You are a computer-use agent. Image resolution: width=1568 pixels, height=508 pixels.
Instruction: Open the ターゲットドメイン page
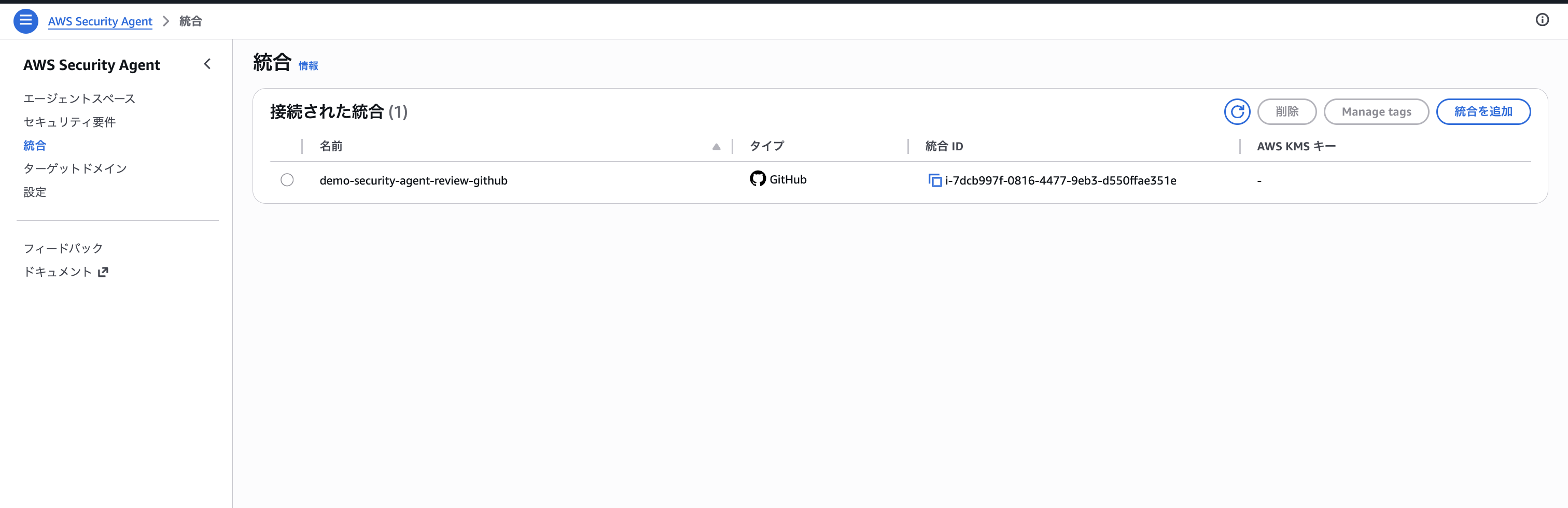click(x=74, y=168)
